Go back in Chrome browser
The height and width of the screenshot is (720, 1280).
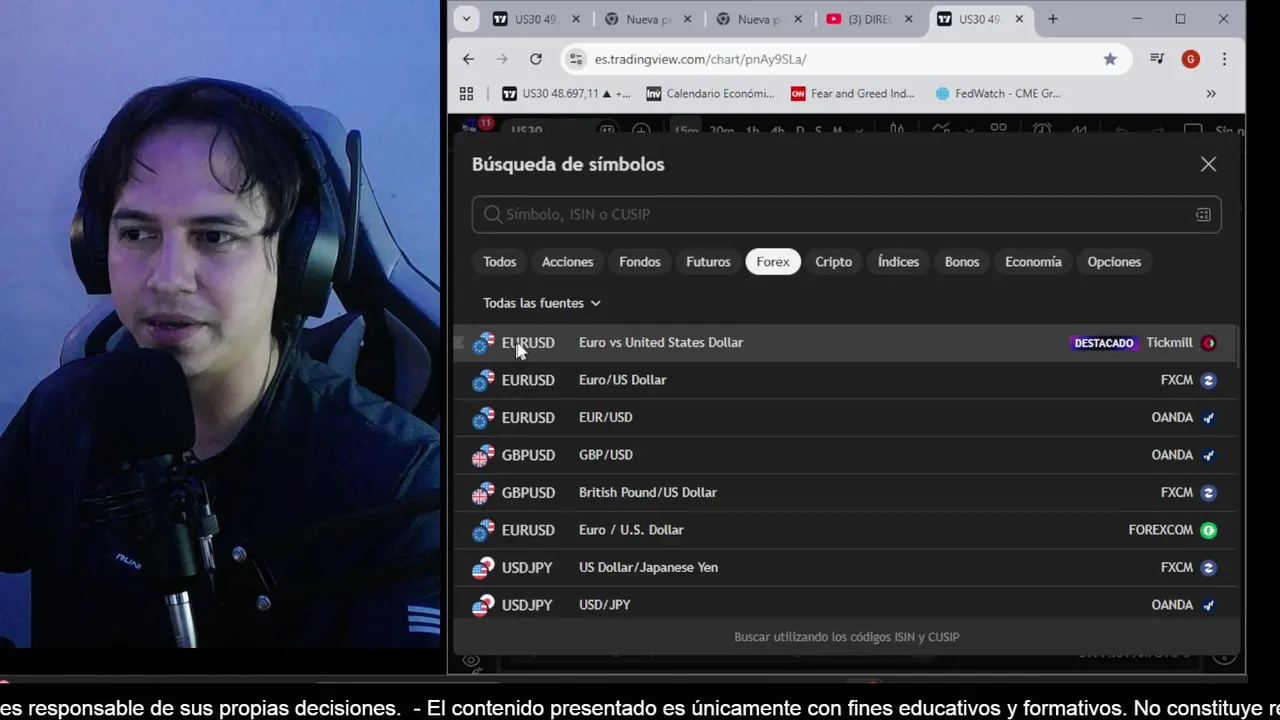pos(468,59)
